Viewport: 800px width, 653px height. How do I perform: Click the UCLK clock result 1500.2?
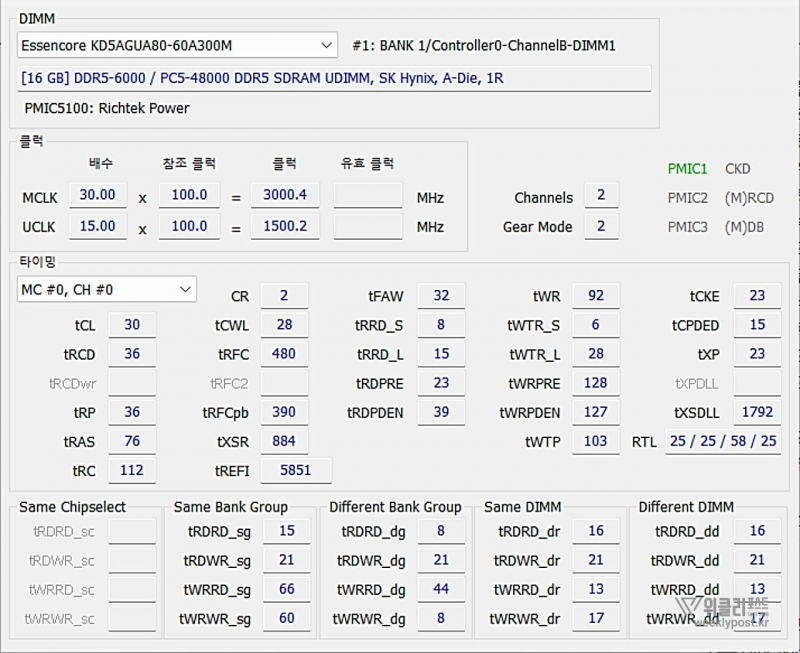coord(285,226)
